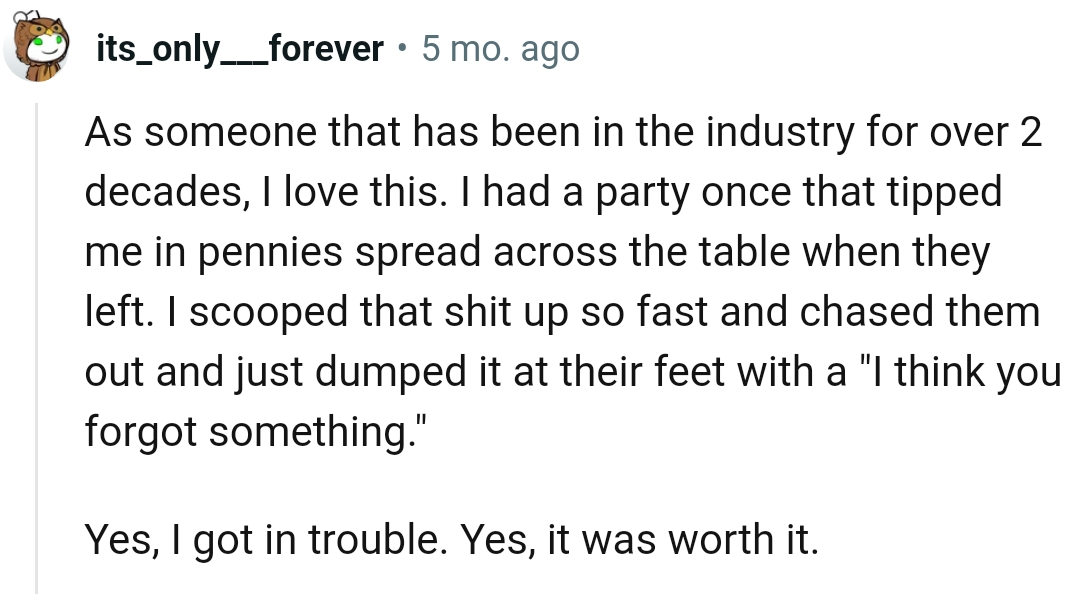Click the word "decades" in the comment
The image size is (1080, 594).
(161, 193)
